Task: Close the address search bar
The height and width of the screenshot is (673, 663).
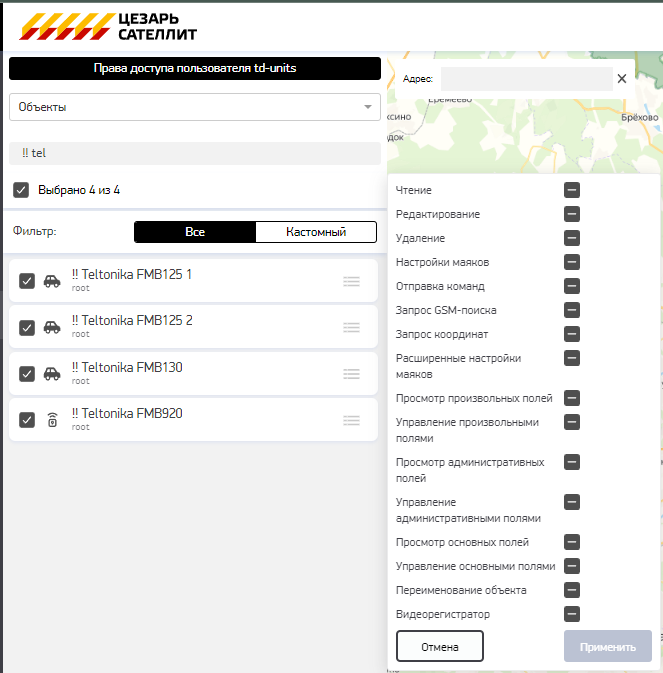Action: tap(622, 79)
